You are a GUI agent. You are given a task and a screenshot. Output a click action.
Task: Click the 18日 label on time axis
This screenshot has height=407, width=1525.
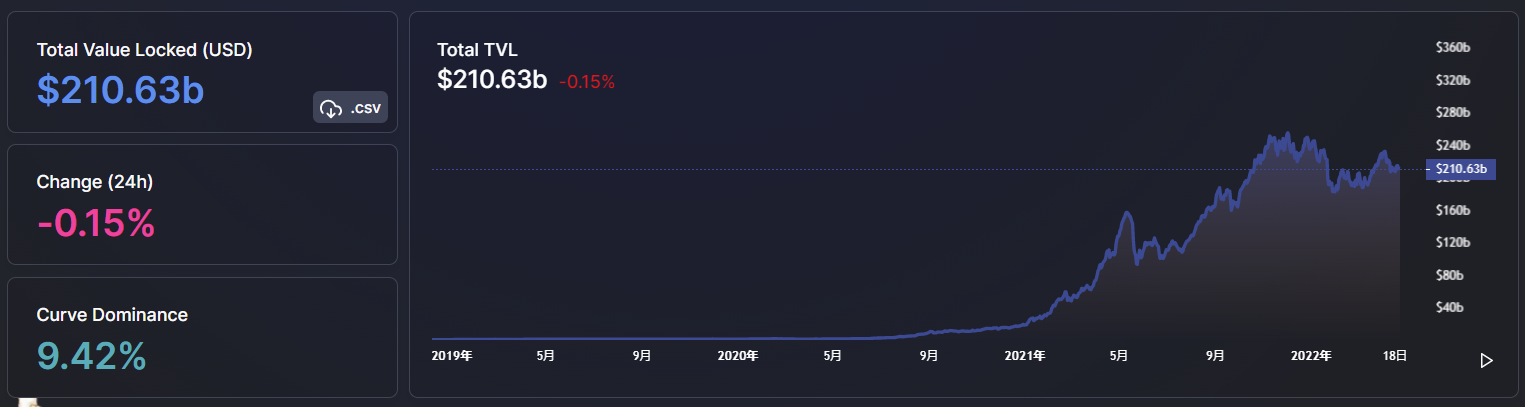[x=1396, y=355]
